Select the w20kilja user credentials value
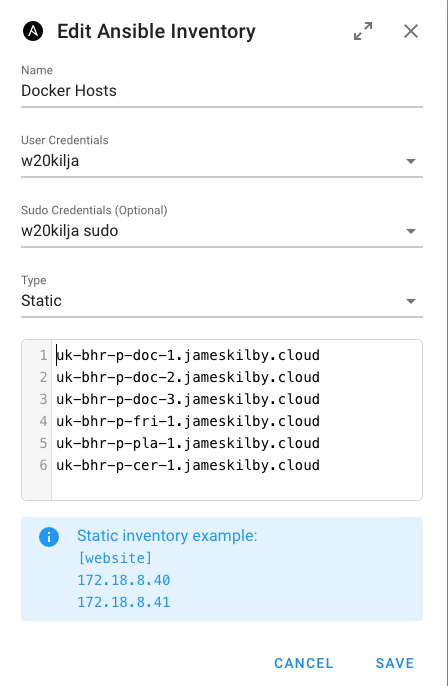Viewport: 448px width, 686px height. 50,161
